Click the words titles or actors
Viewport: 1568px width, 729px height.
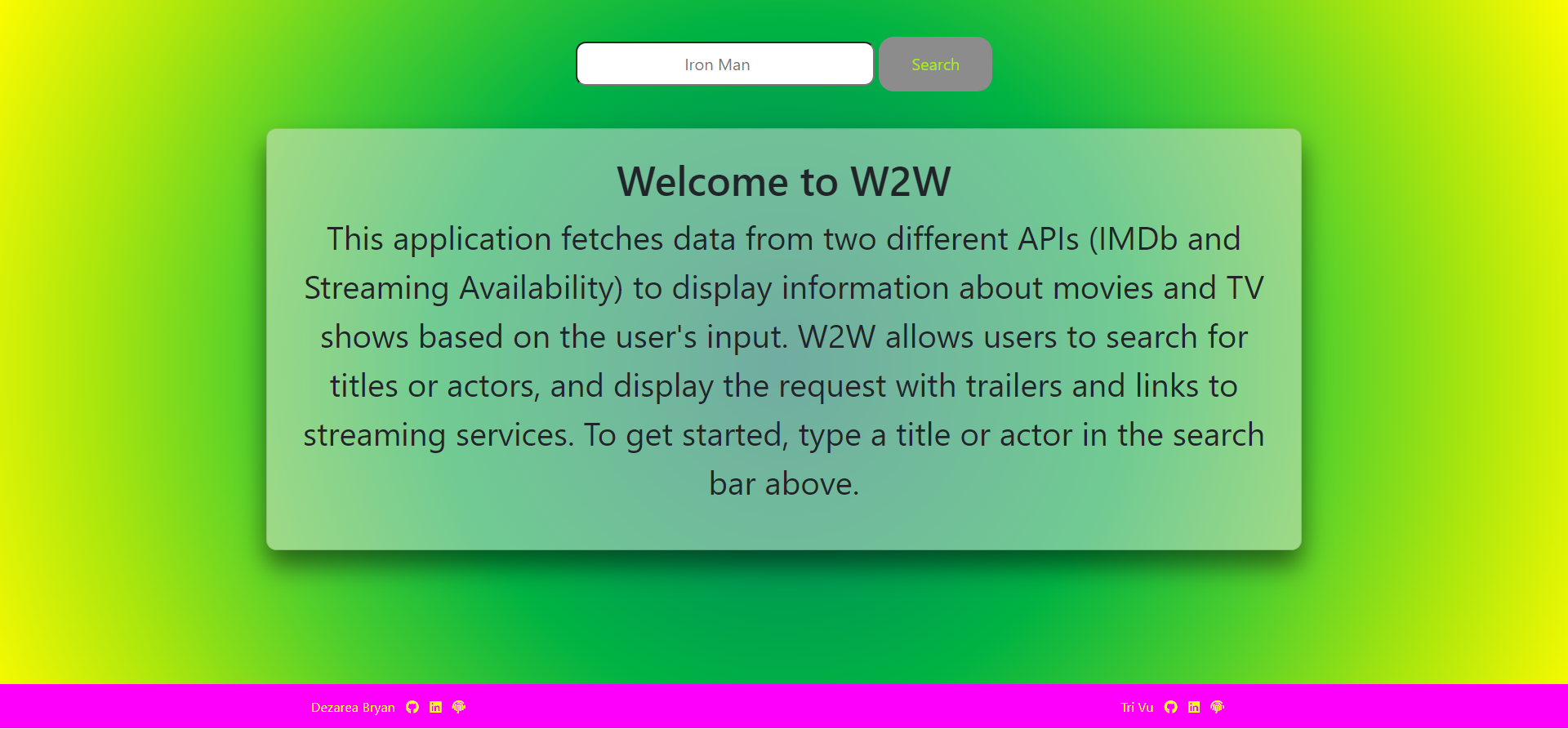pyautogui.click(x=434, y=386)
